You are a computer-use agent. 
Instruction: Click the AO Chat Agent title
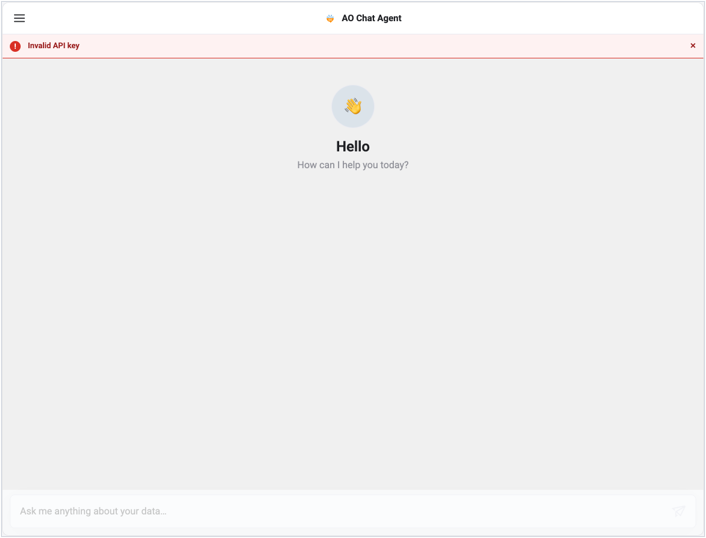371,18
